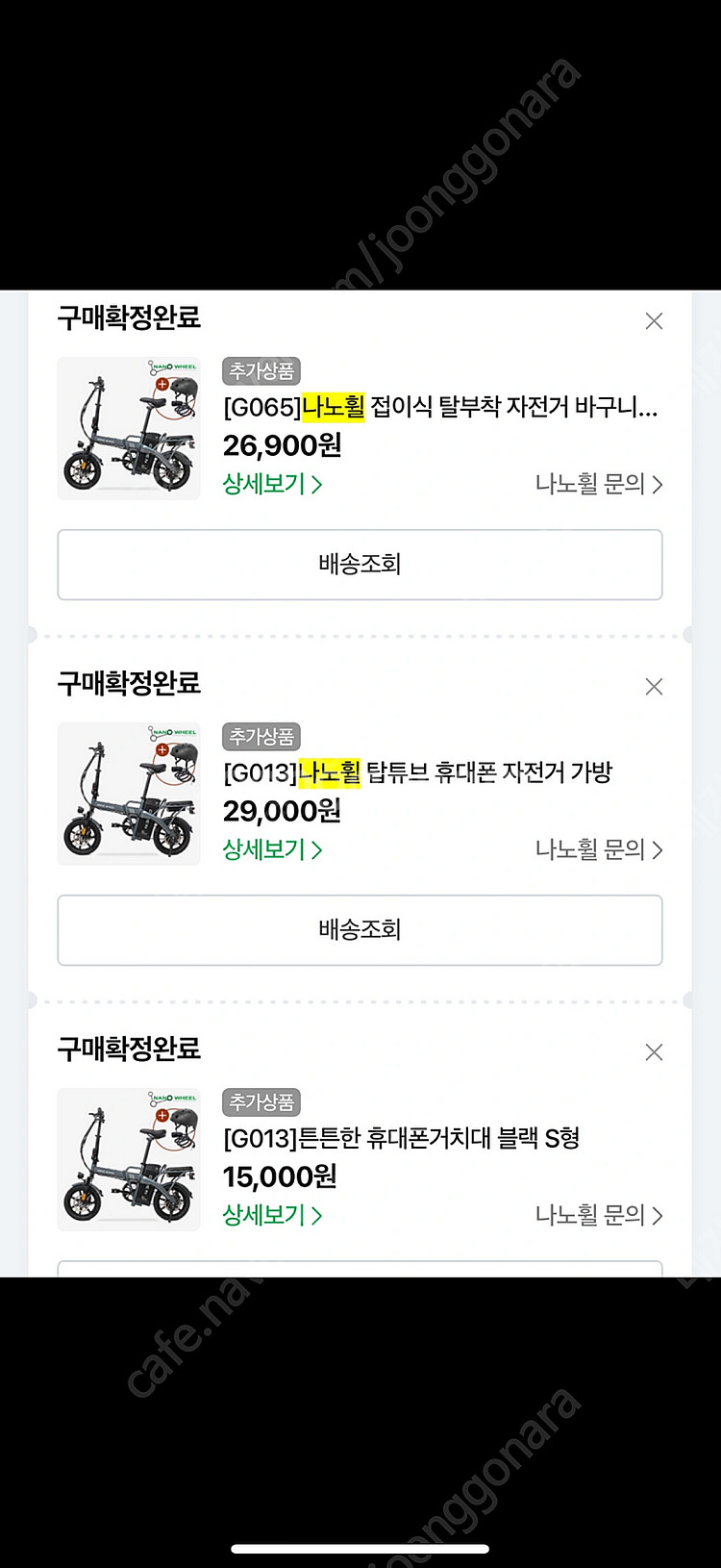Track delivery with 배송조회 for the basket
This screenshot has width=721, height=1568.
(x=360, y=565)
